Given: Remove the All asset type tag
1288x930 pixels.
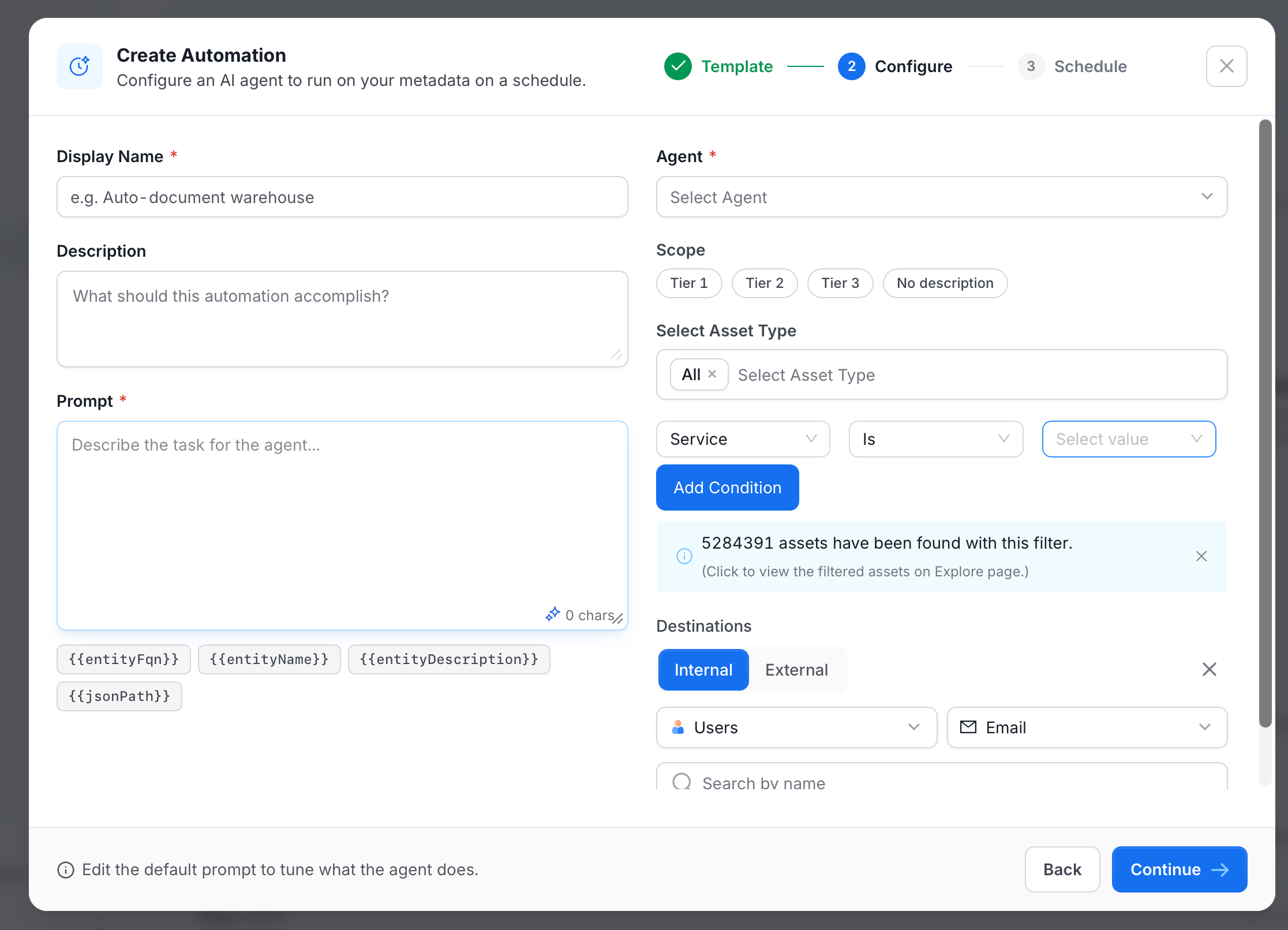Looking at the screenshot, I should (712, 374).
